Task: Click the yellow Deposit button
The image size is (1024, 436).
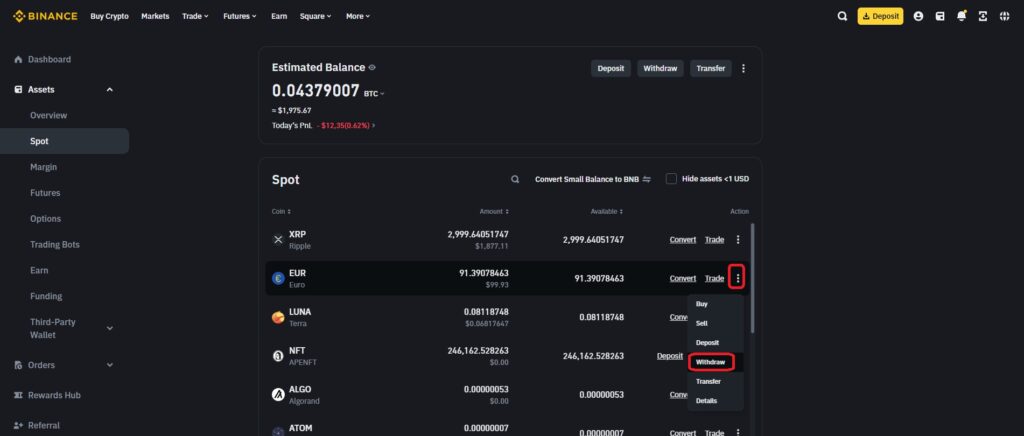Action: point(880,16)
